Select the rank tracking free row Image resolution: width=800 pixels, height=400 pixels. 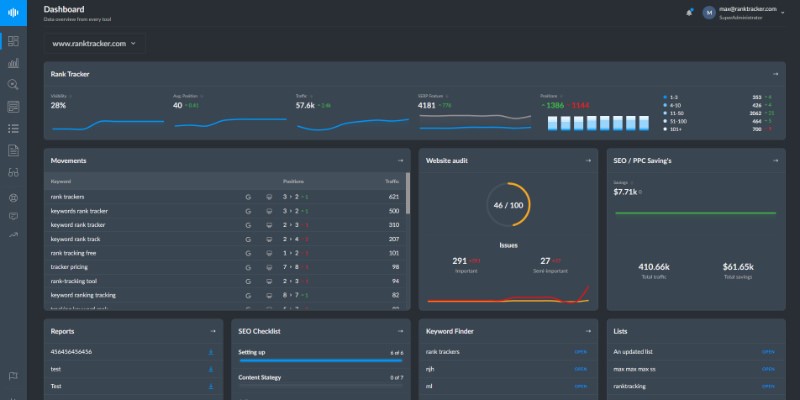225,253
